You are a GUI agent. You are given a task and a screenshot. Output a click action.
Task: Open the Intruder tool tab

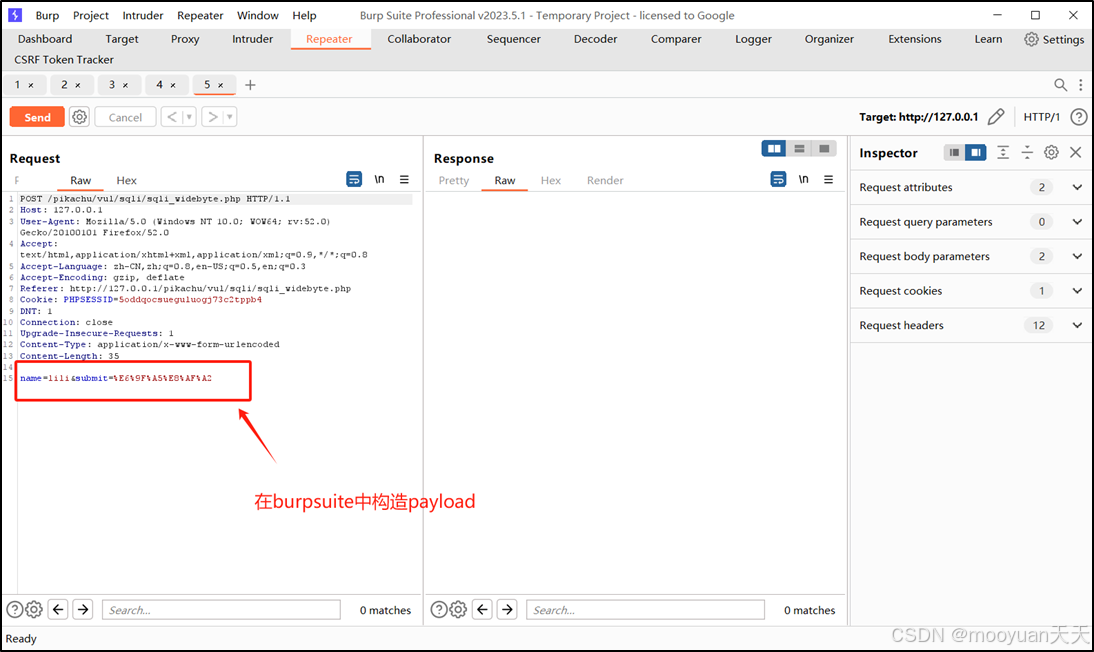point(253,39)
